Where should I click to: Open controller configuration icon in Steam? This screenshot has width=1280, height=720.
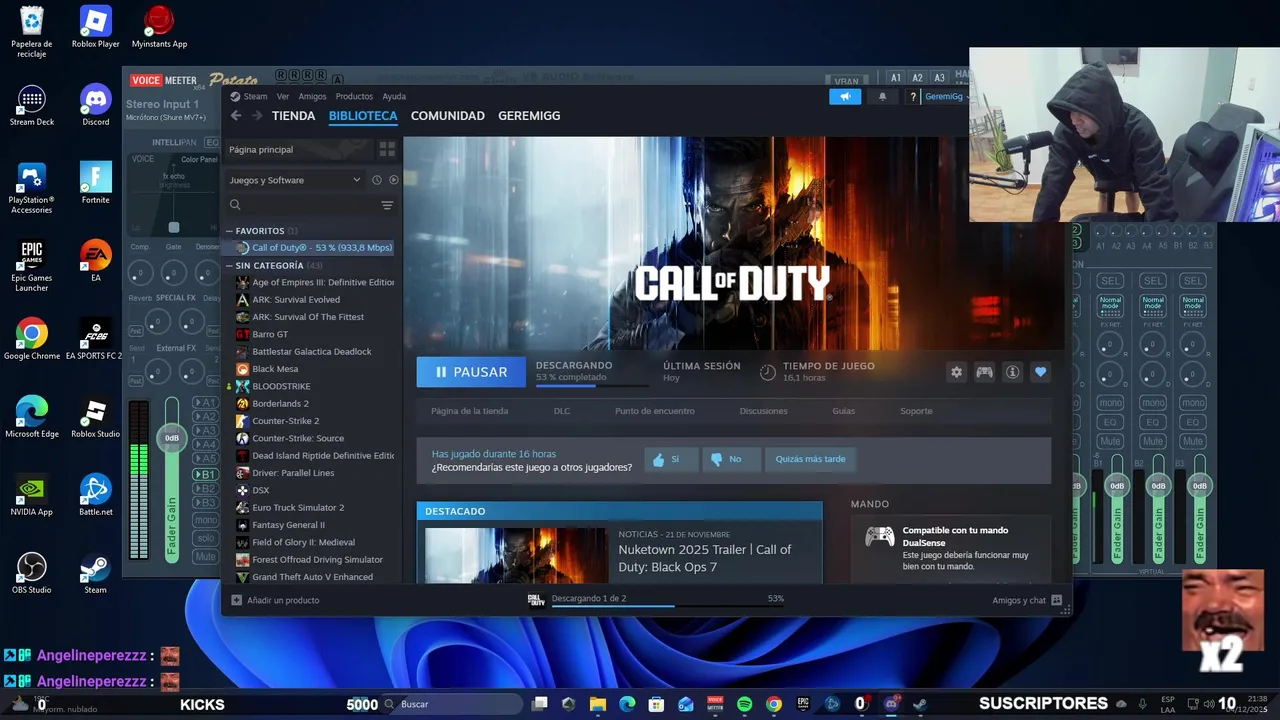(984, 372)
